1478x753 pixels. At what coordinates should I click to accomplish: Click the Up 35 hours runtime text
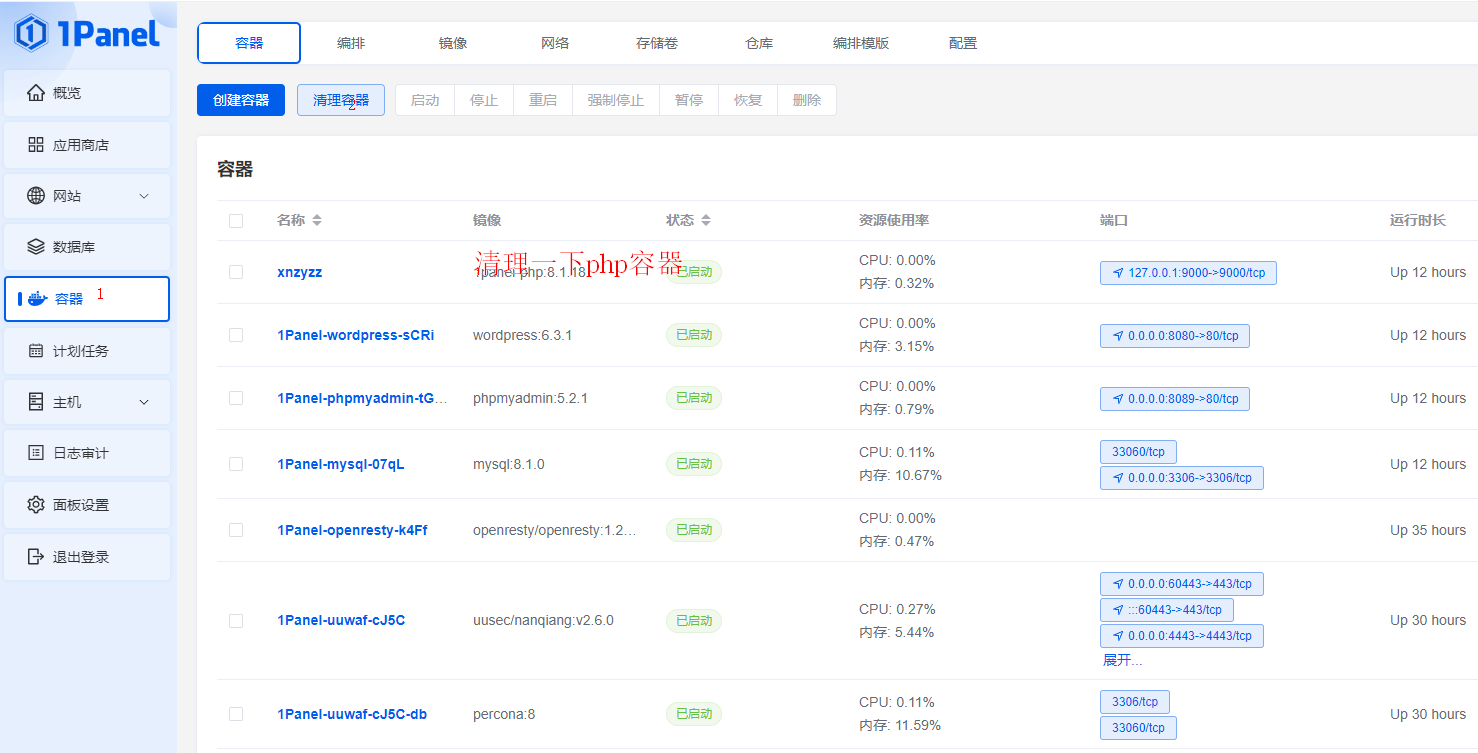click(1428, 530)
